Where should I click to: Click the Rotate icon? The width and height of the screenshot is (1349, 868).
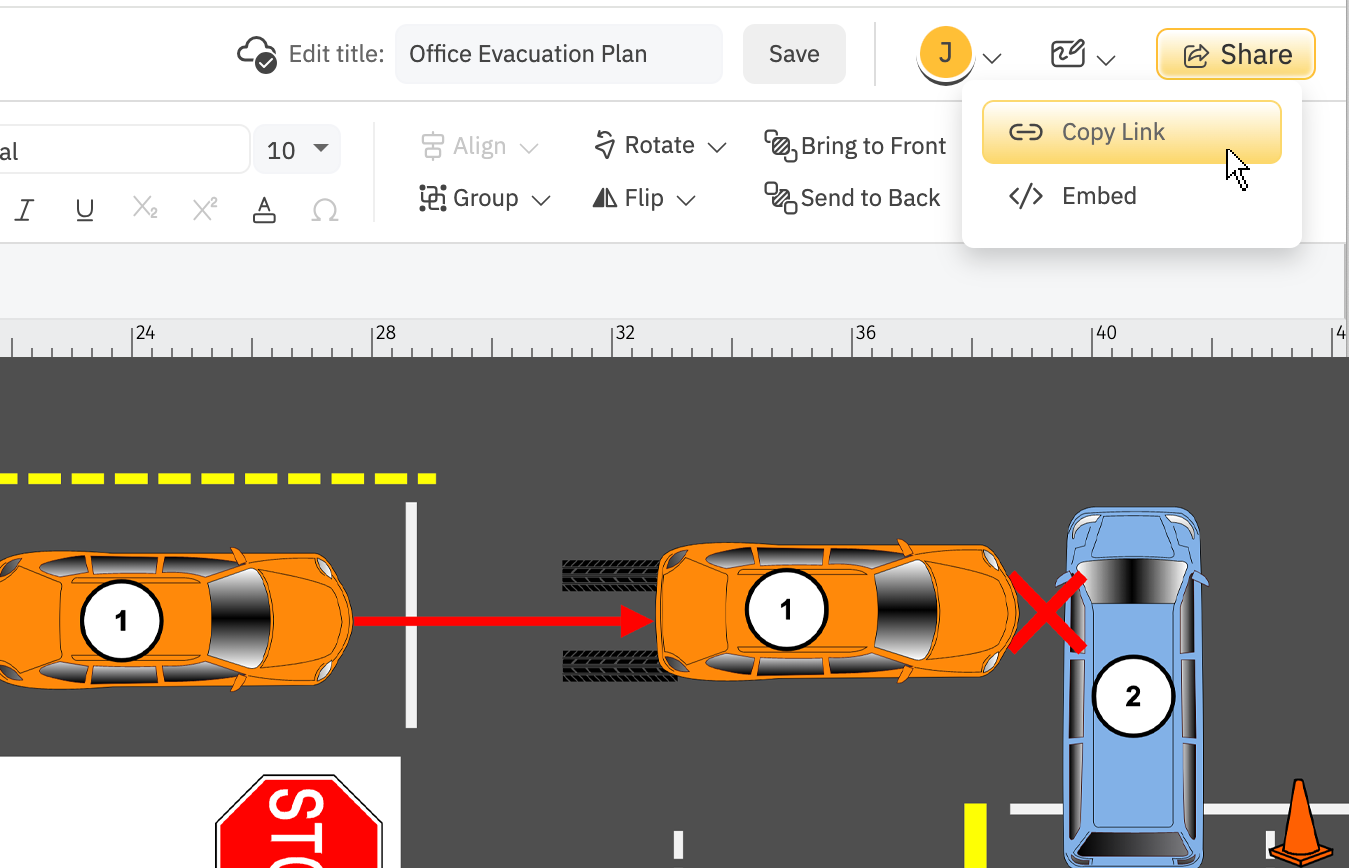tap(604, 144)
